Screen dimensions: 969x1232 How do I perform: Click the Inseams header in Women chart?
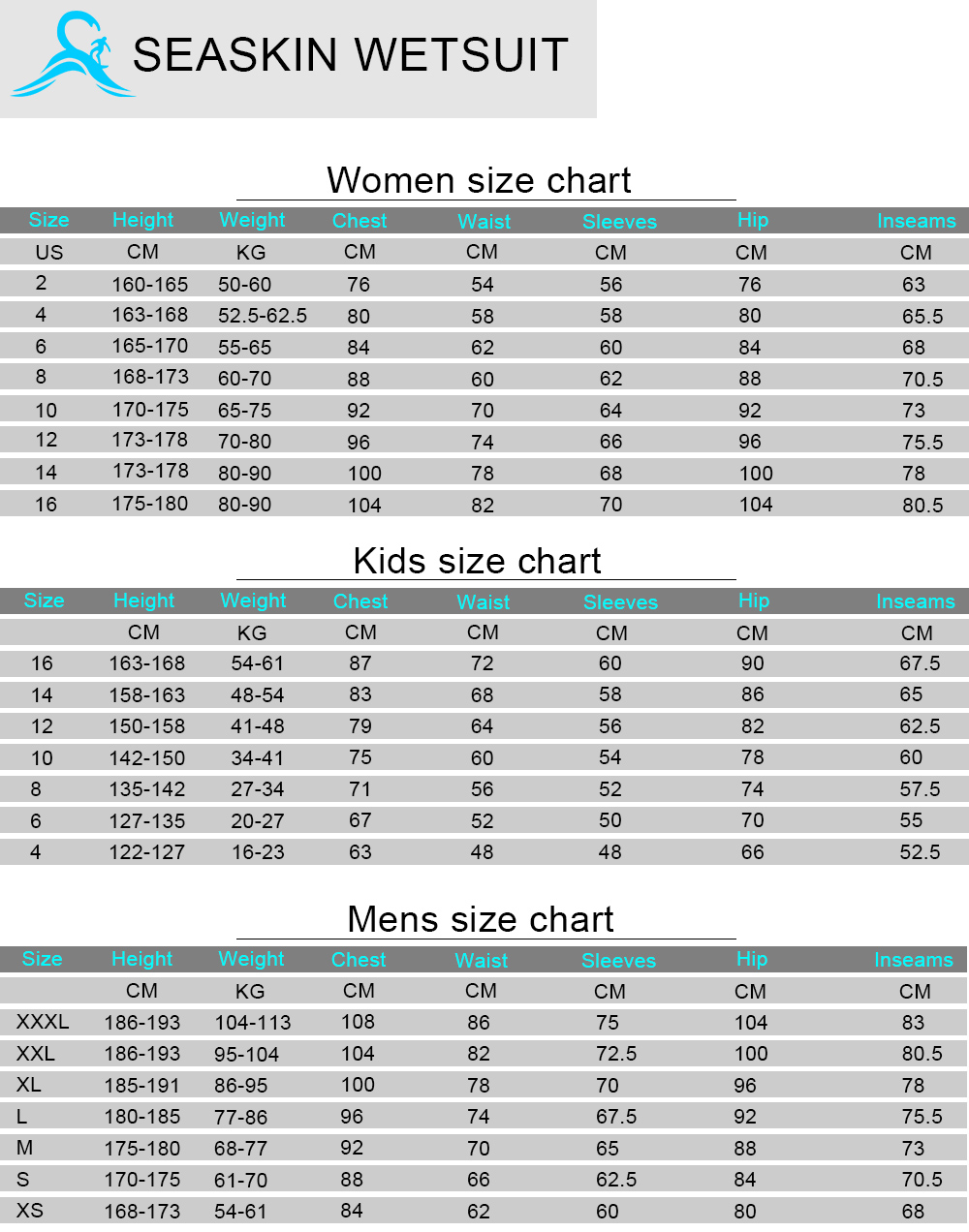[x=916, y=221]
